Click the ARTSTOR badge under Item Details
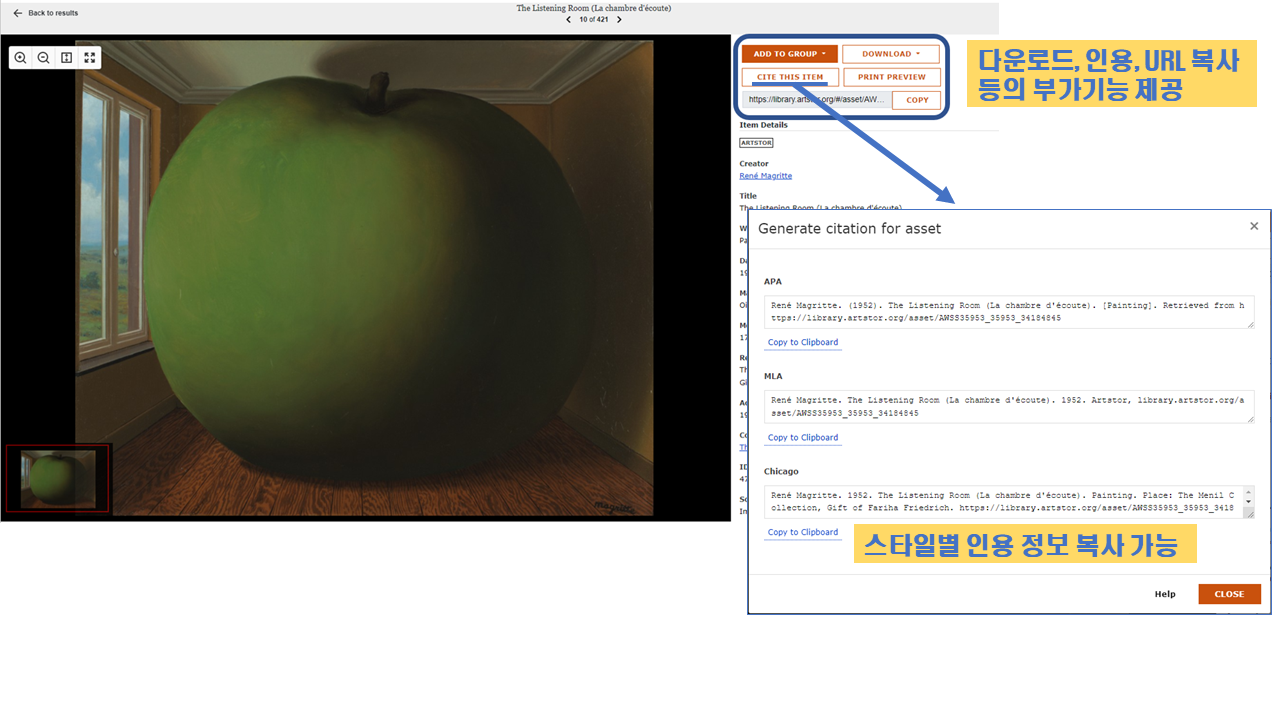 pos(756,143)
